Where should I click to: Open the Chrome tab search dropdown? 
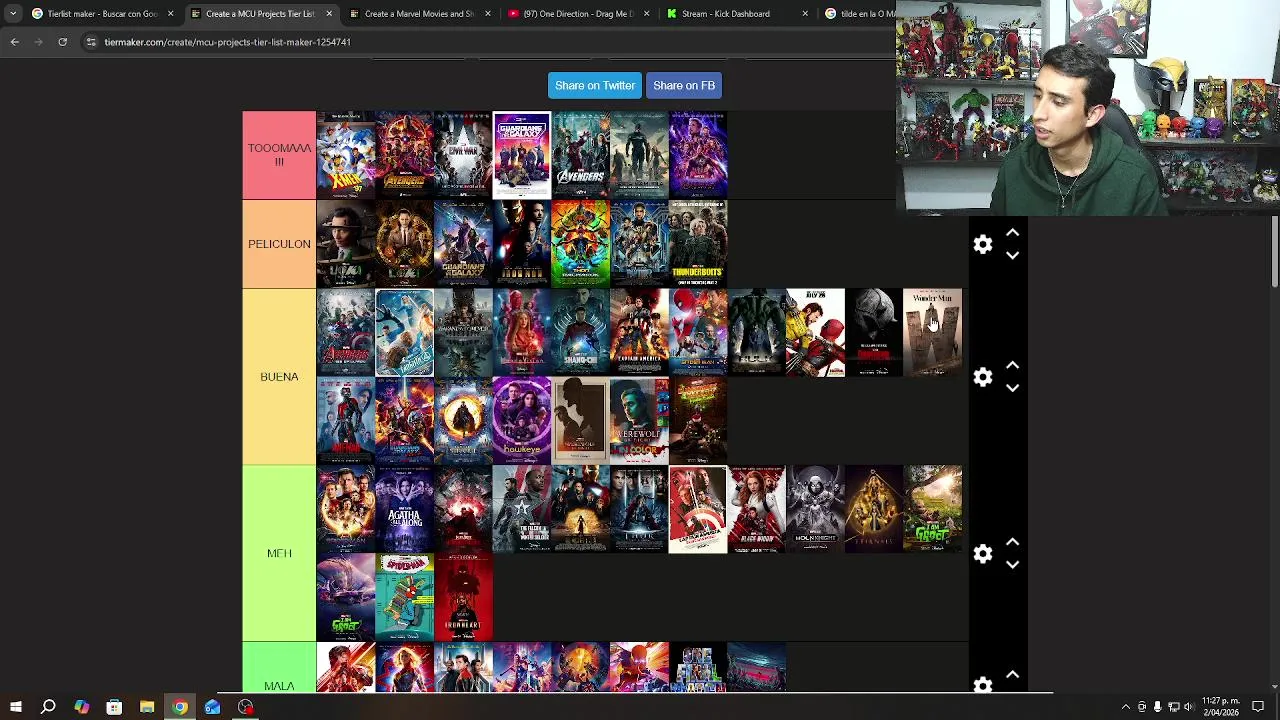pyautogui.click(x=13, y=14)
